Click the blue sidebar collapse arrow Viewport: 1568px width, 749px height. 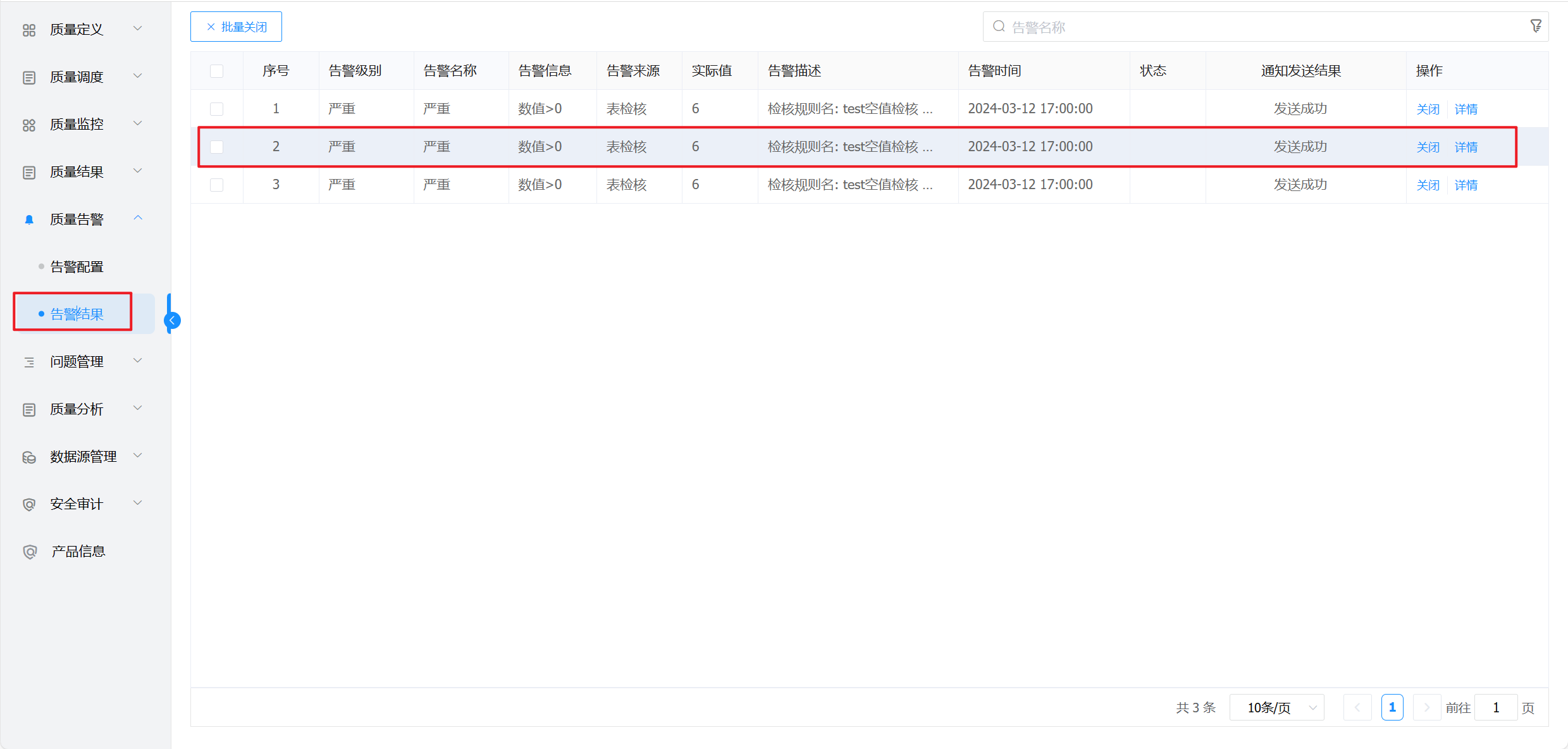pyautogui.click(x=172, y=320)
